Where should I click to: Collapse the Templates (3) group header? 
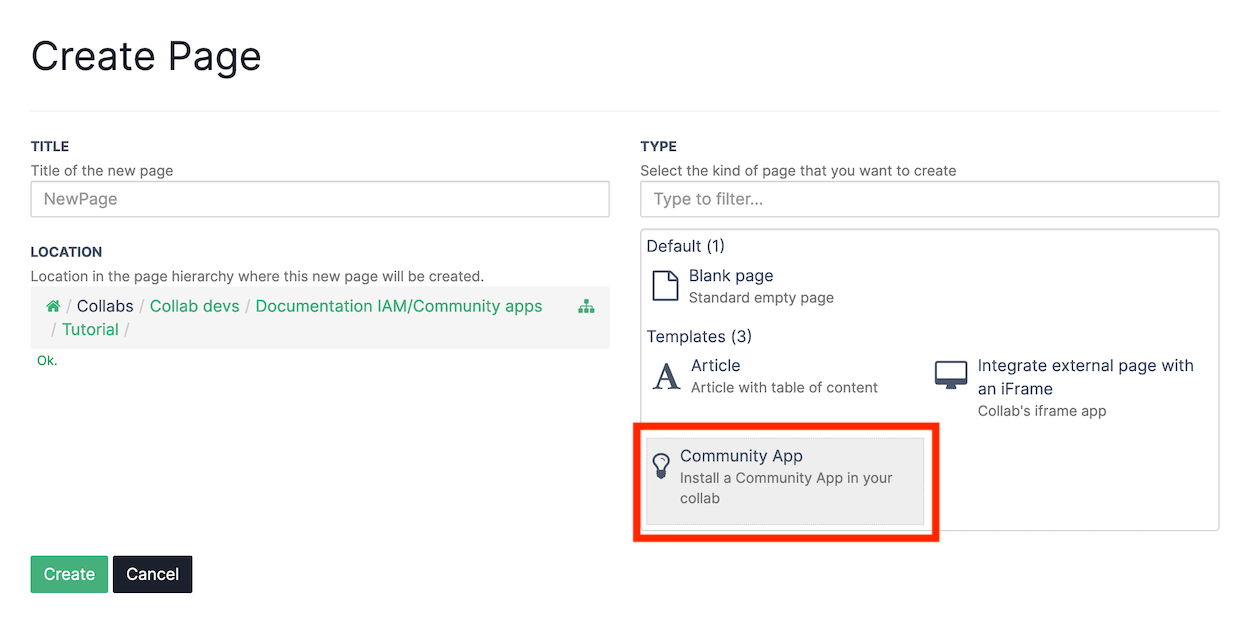pos(699,336)
